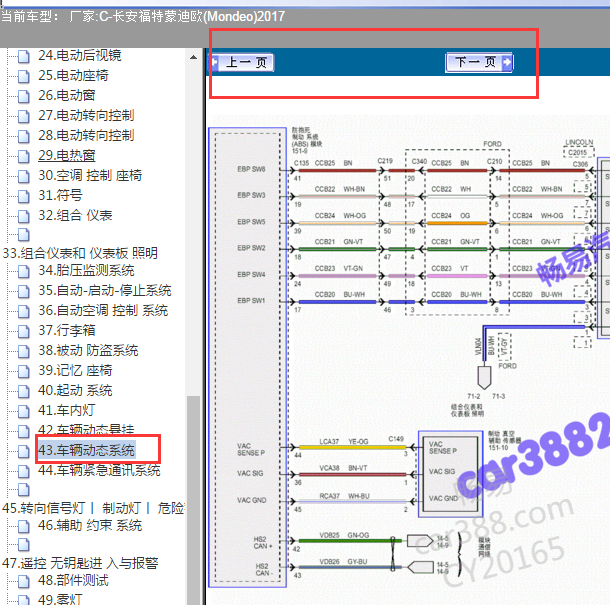Click document icon beside 38.被动 防盗系统
The width and height of the screenshot is (610, 605).
[x=24, y=351]
